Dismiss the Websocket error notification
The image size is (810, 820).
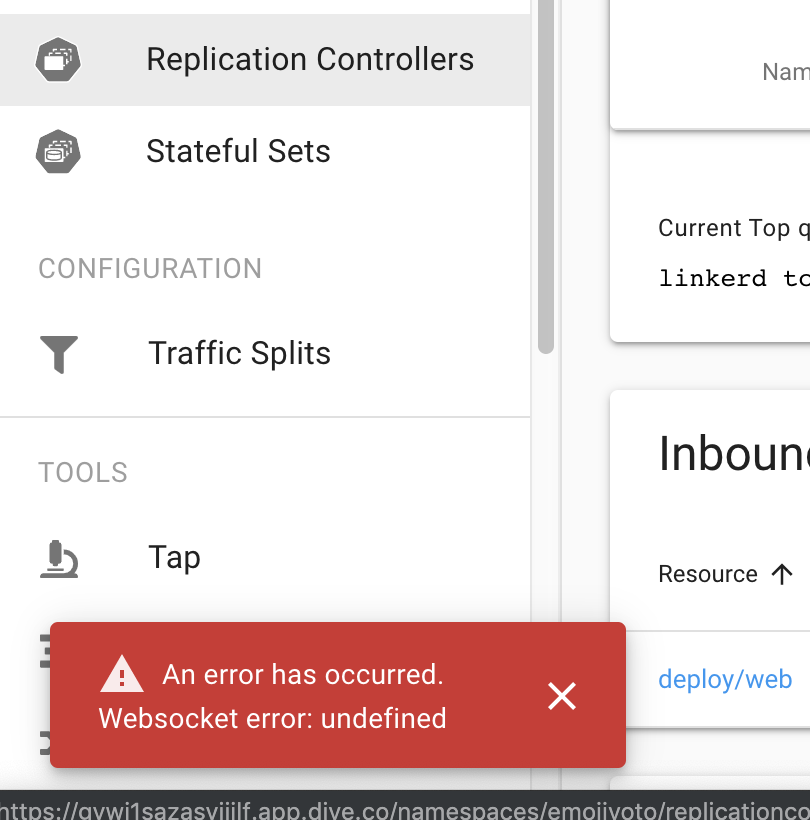(562, 696)
